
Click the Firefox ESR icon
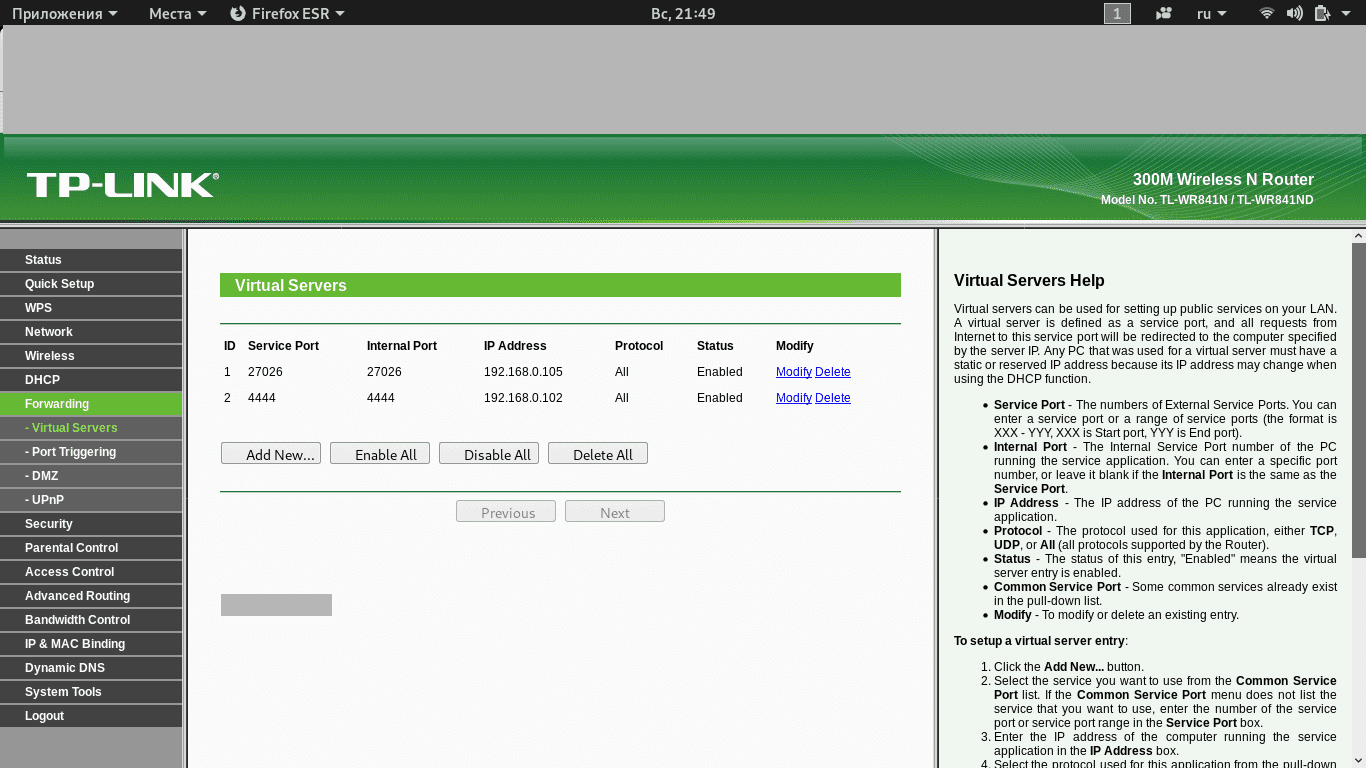(x=238, y=13)
